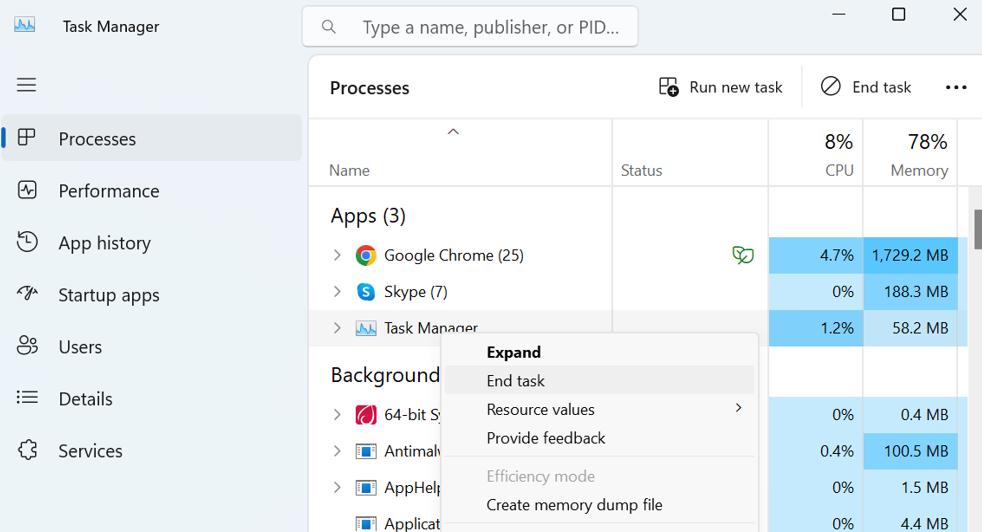Click the Applicat process row icon
The width and height of the screenshot is (982, 532).
point(366,523)
